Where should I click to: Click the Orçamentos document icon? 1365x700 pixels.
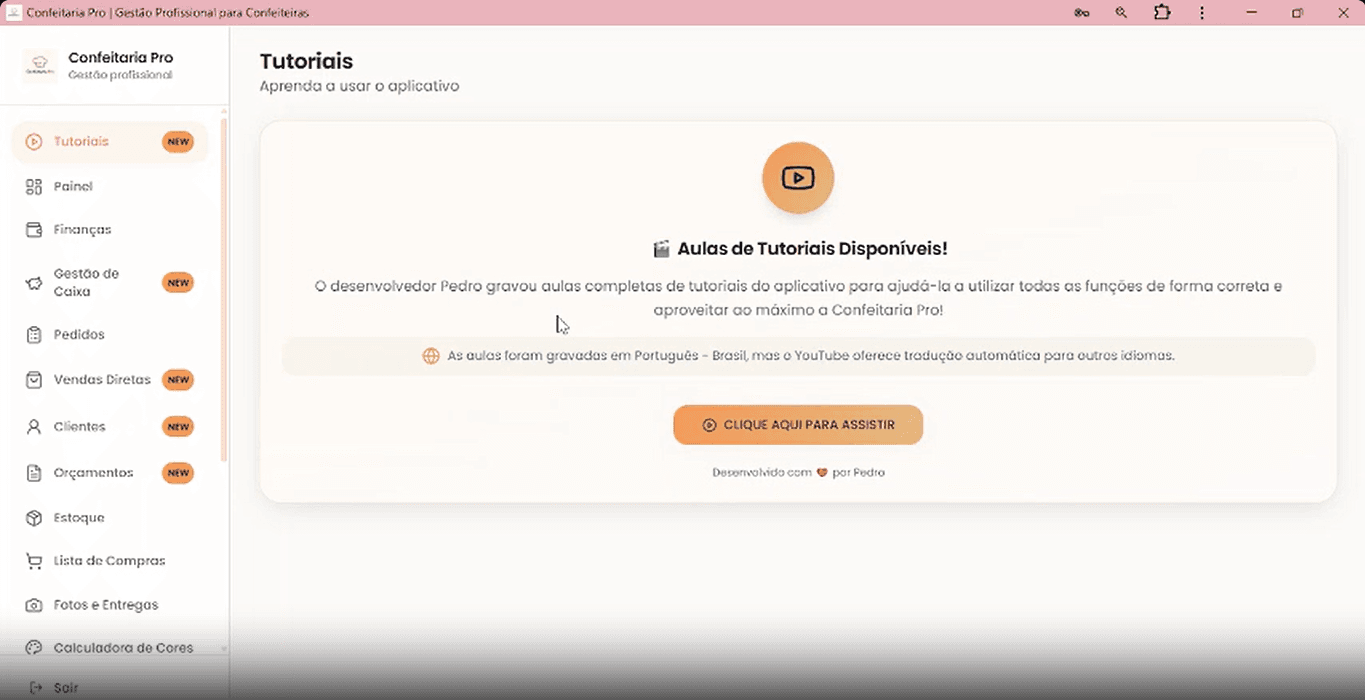[34, 473]
